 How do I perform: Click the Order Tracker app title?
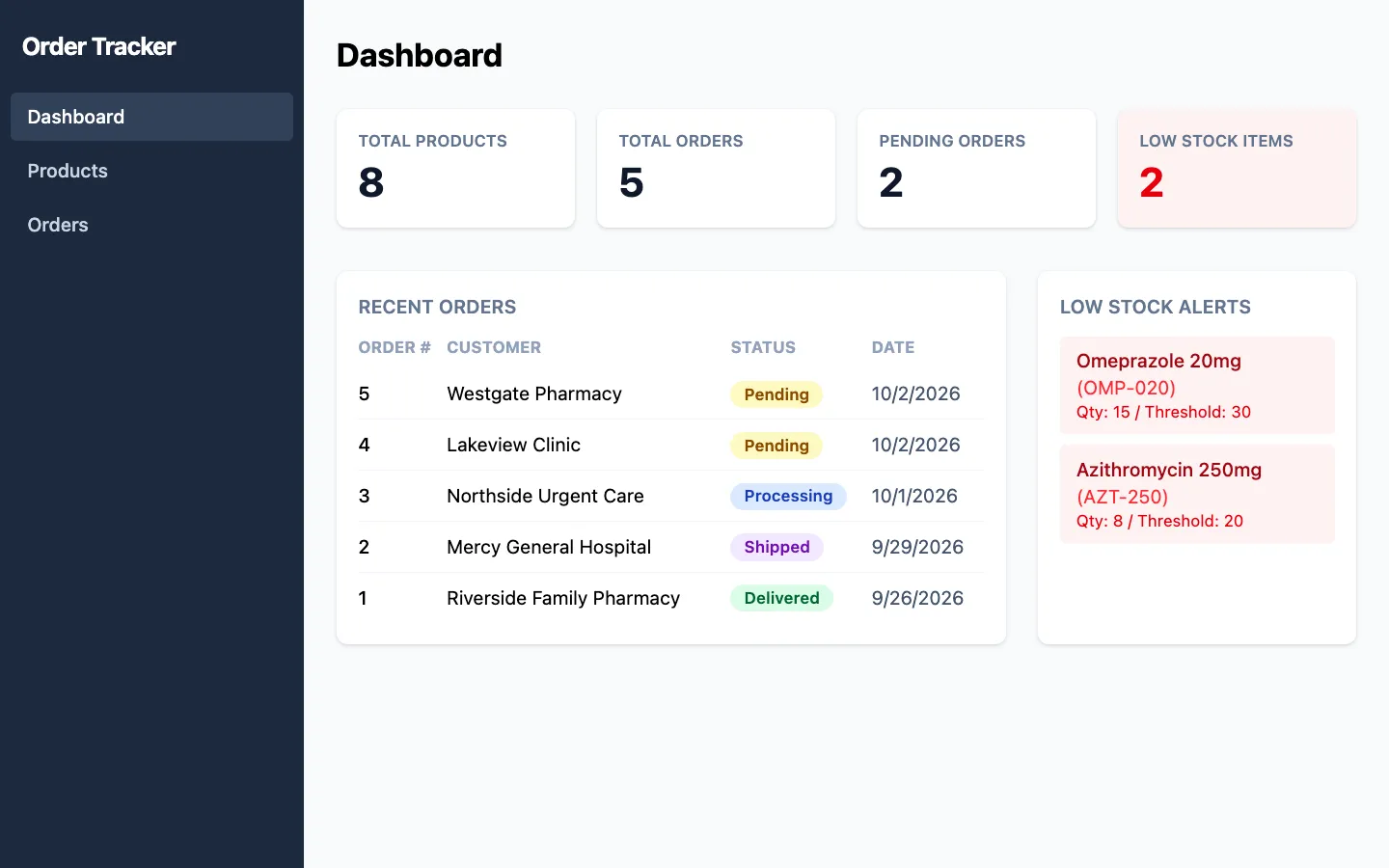tap(98, 46)
